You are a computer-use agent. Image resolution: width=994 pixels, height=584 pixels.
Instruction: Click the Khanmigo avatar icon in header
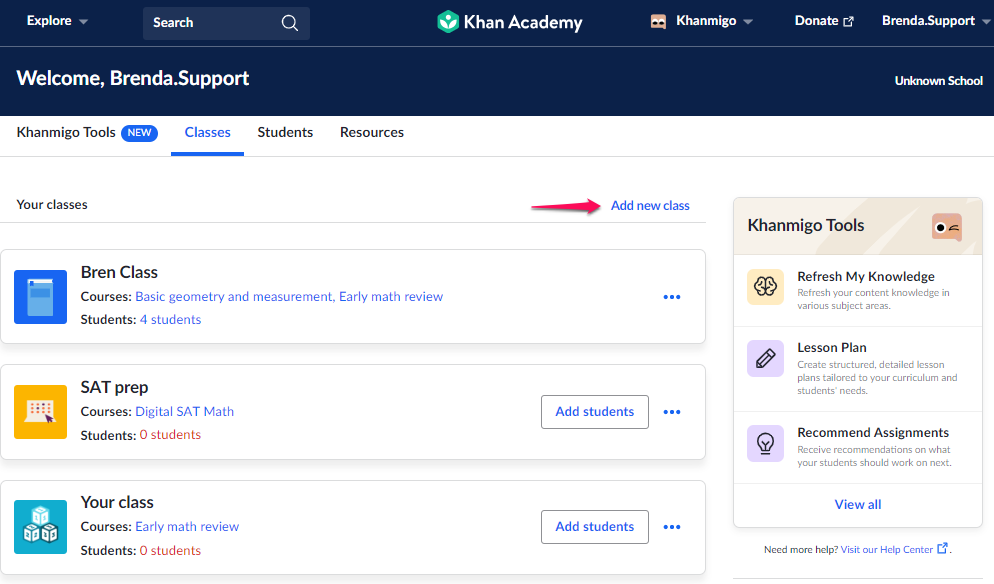[658, 22]
